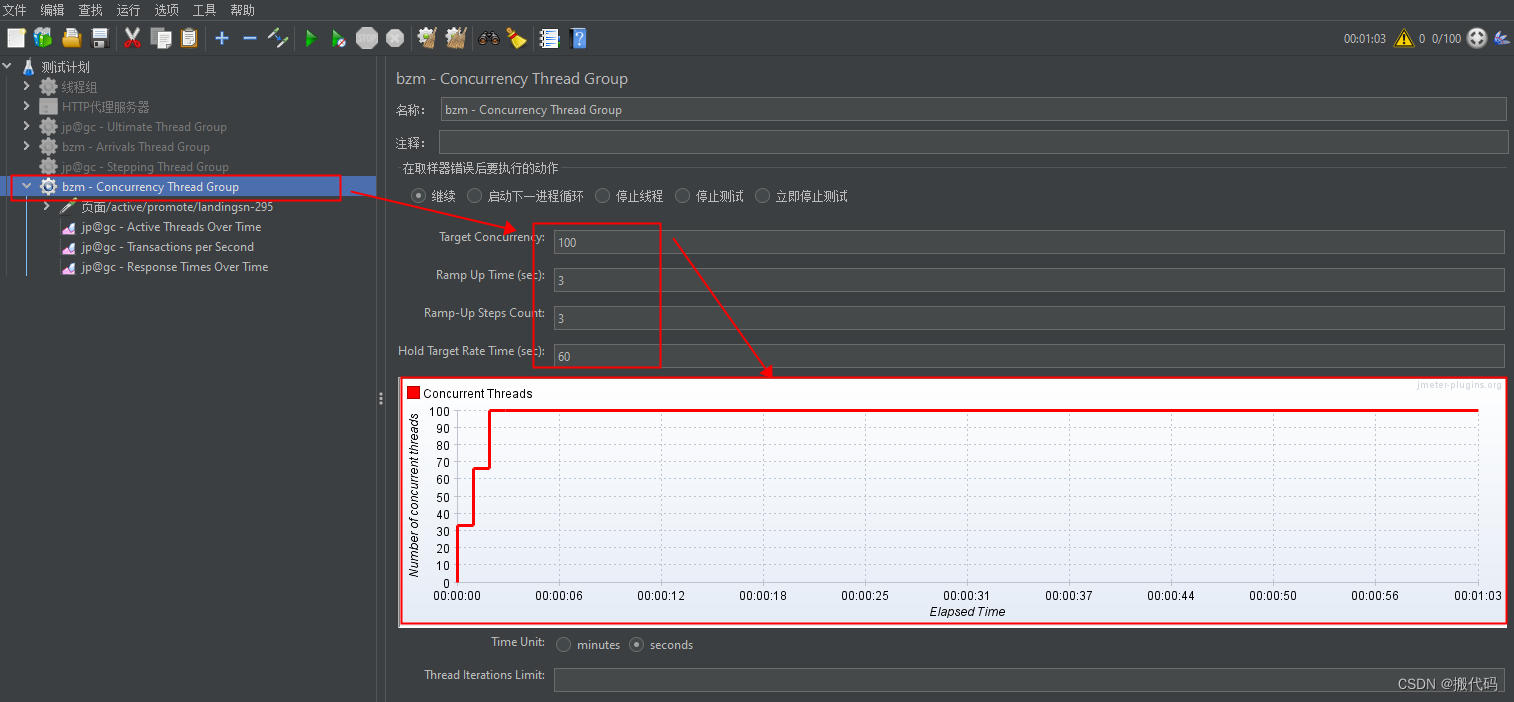Click the Thread Iterations Limit field
Viewport: 1514px width, 702px height.
tap(1029, 680)
